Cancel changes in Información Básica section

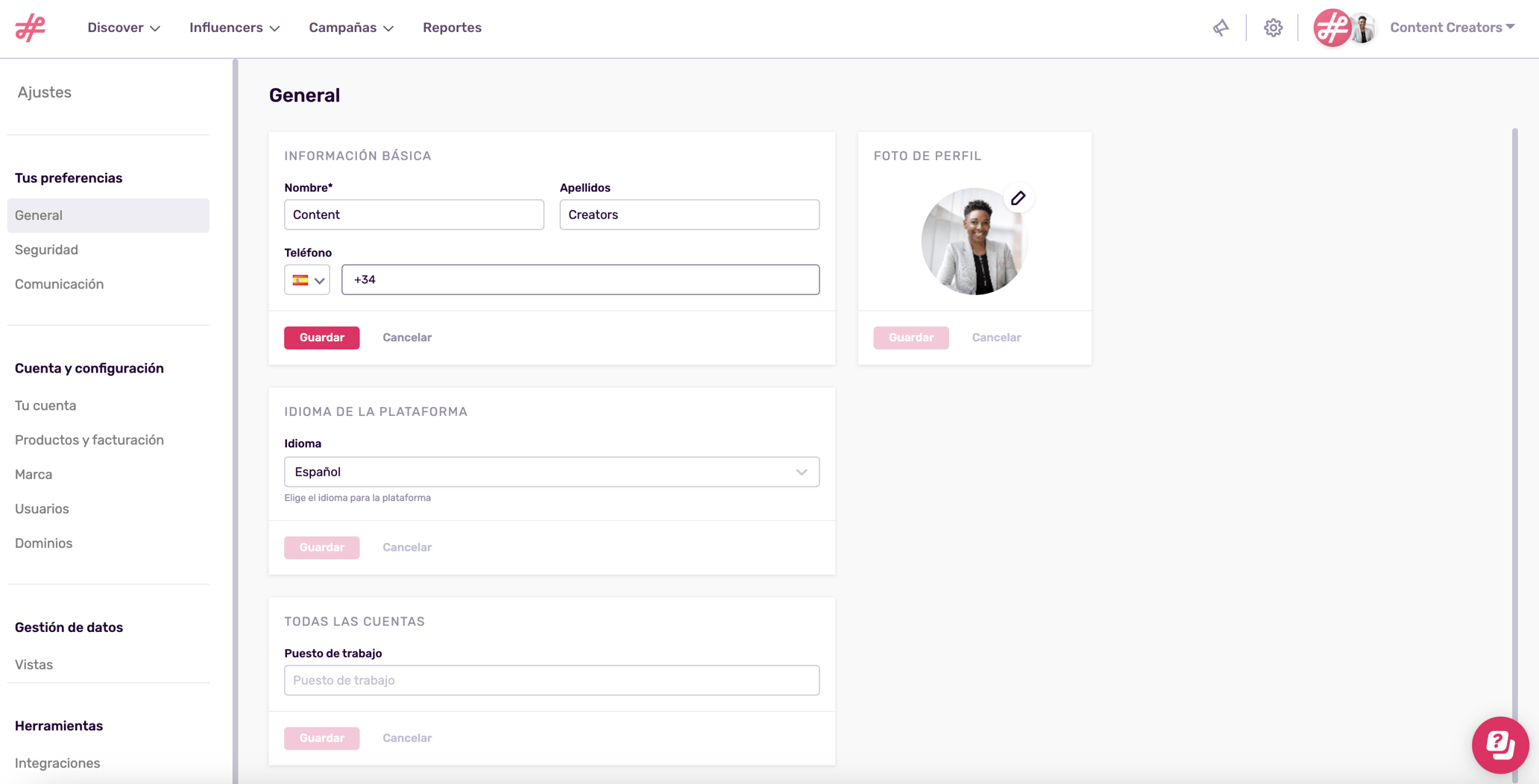[407, 338]
